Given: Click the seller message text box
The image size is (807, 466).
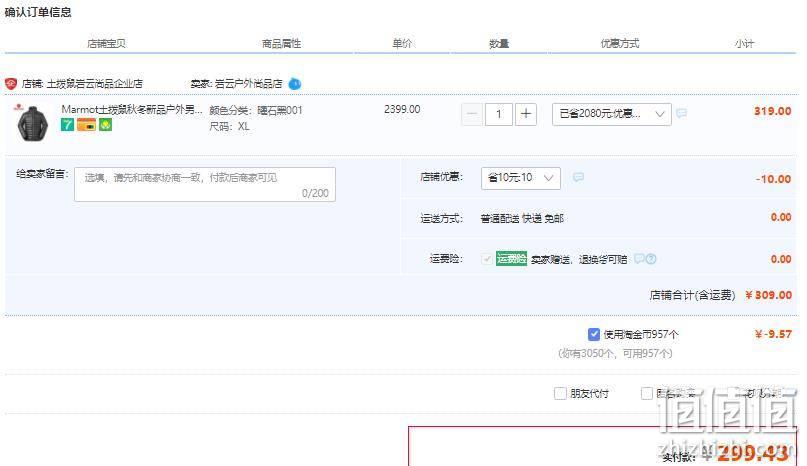Looking at the screenshot, I should [205, 184].
